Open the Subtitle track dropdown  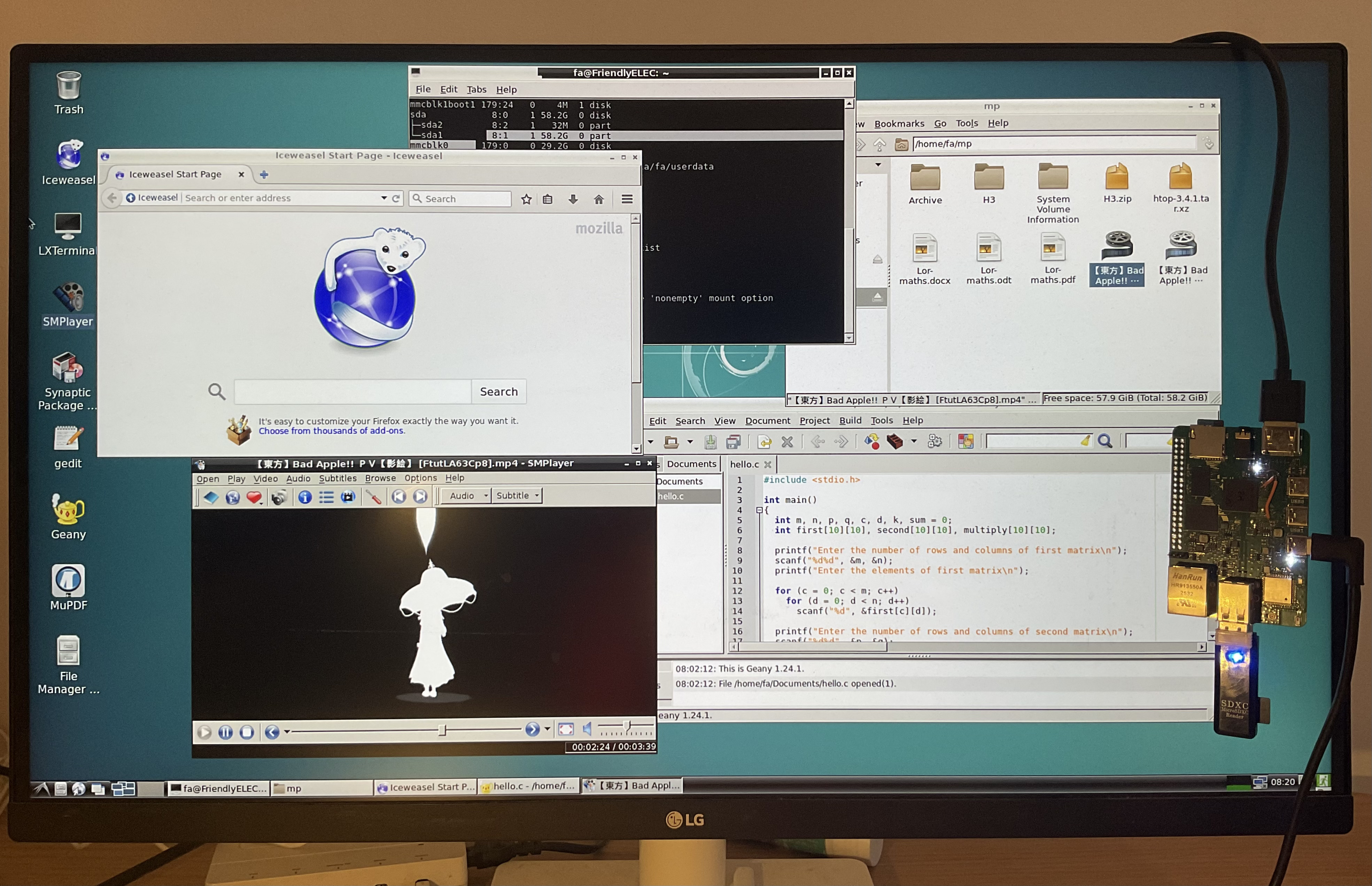517,495
